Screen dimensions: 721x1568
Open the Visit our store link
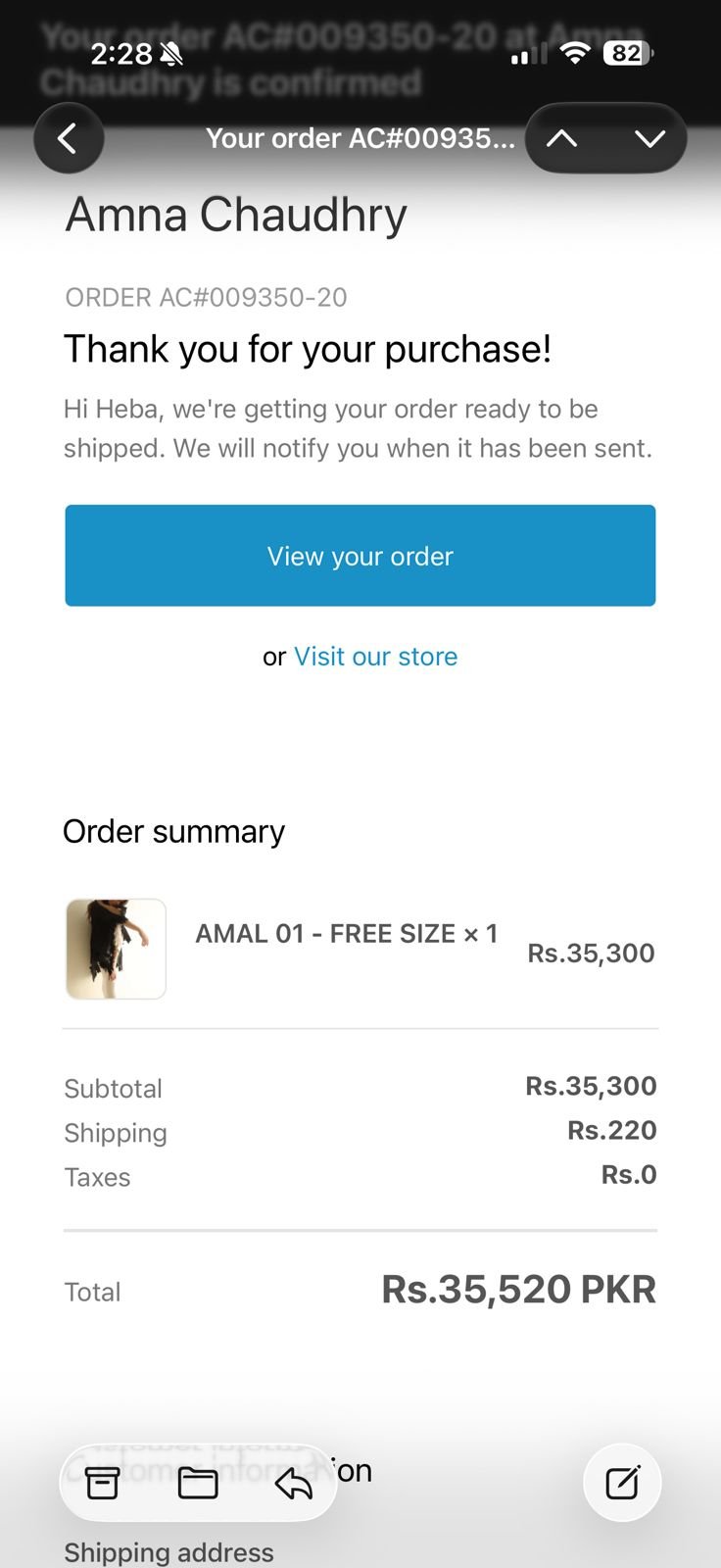[x=376, y=657]
